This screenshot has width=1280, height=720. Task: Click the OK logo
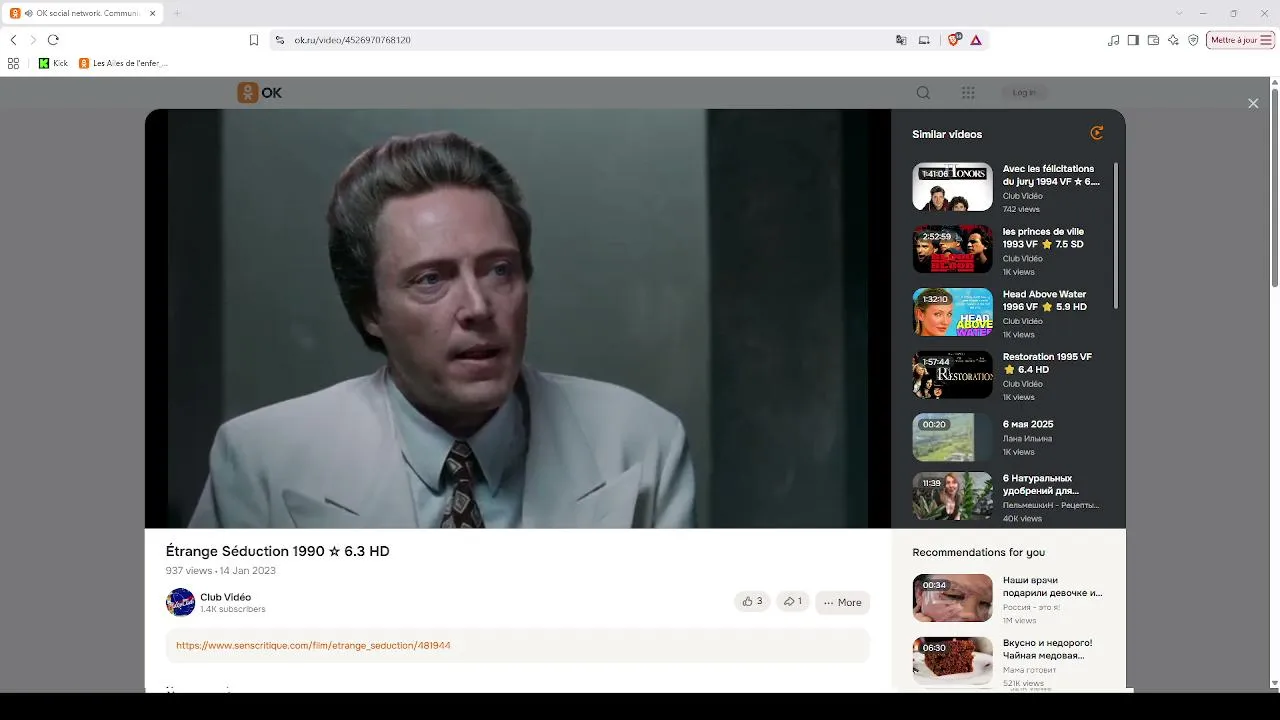pyautogui.click(x=259, y=93)
